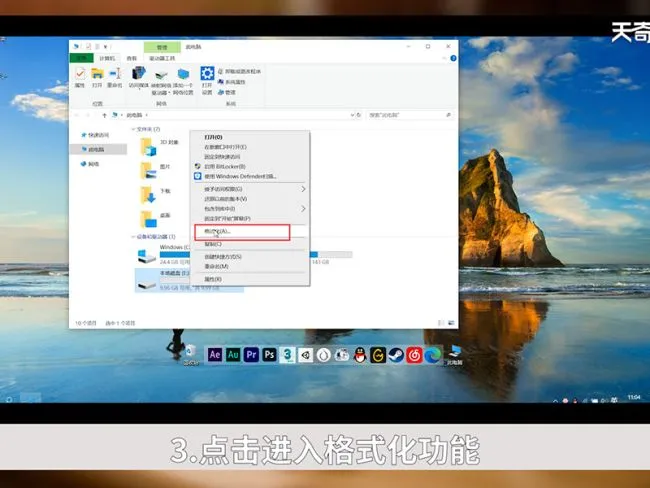Open Microsoft Edge from the dock

pyautogui.click(x=433, y=355)
